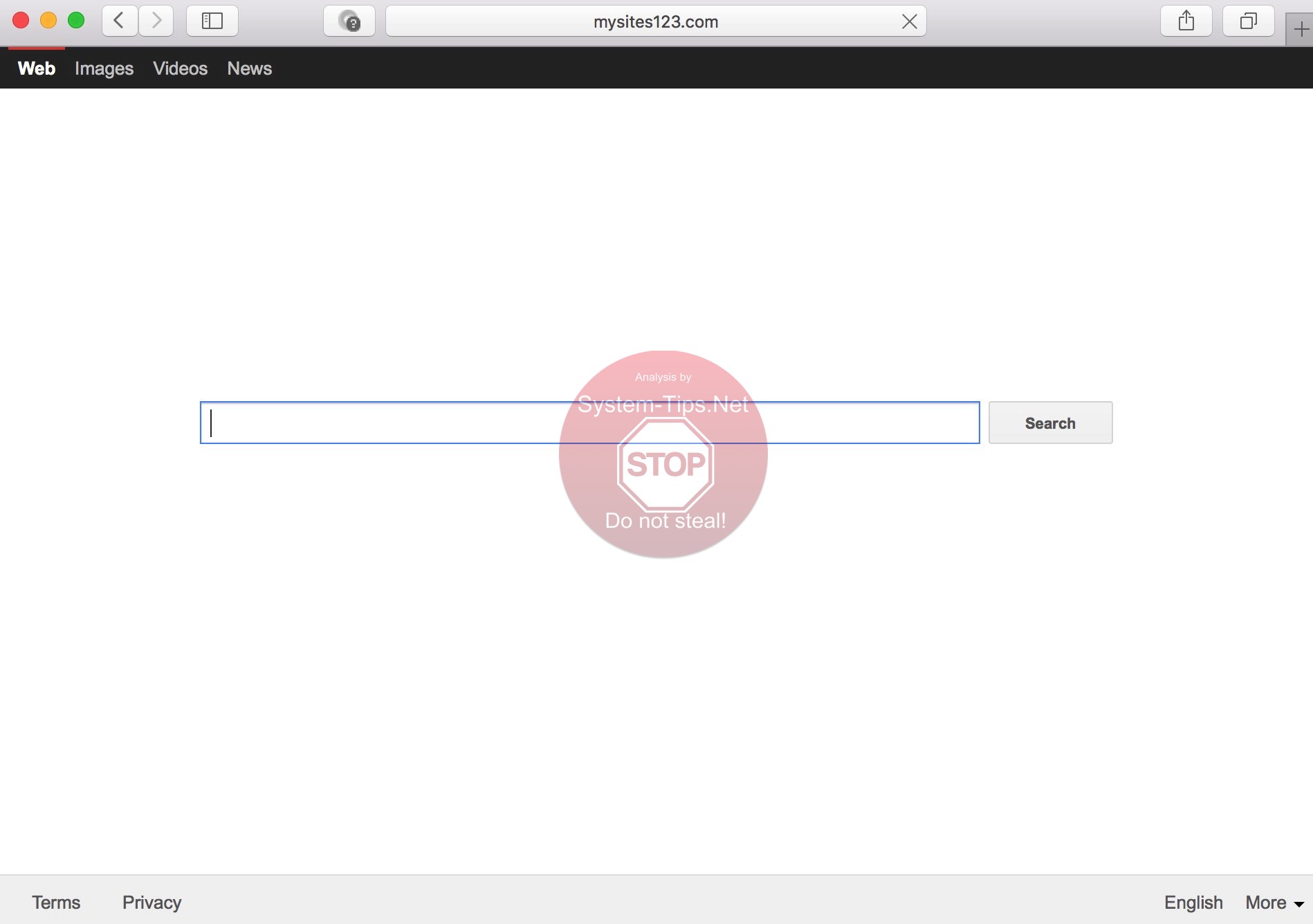Open the Share menu

click(x=1186, y=21)
